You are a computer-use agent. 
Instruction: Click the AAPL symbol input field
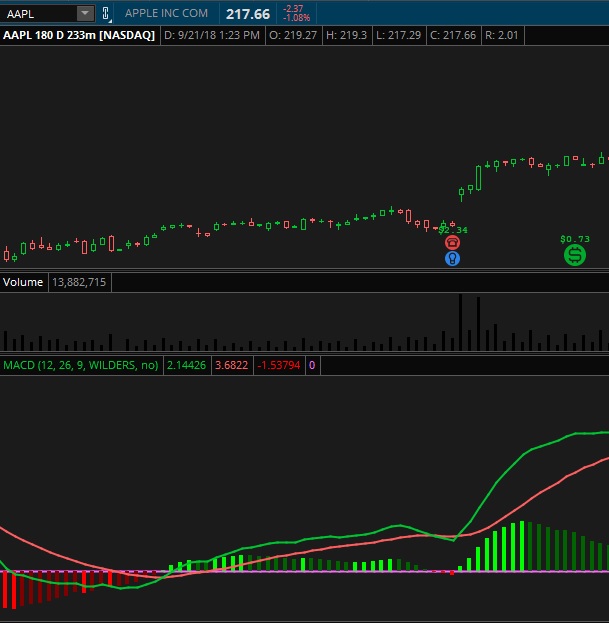pos(39,14)
